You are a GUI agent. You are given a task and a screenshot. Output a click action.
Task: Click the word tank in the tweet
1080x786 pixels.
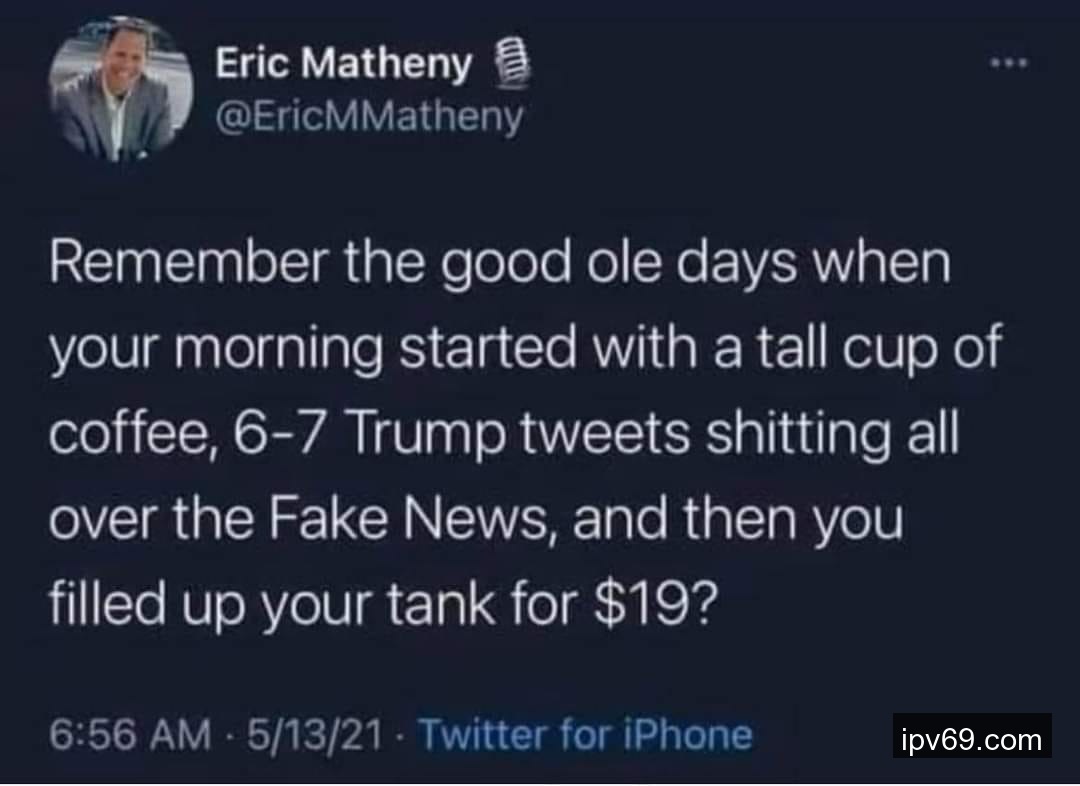click(441, 604)
